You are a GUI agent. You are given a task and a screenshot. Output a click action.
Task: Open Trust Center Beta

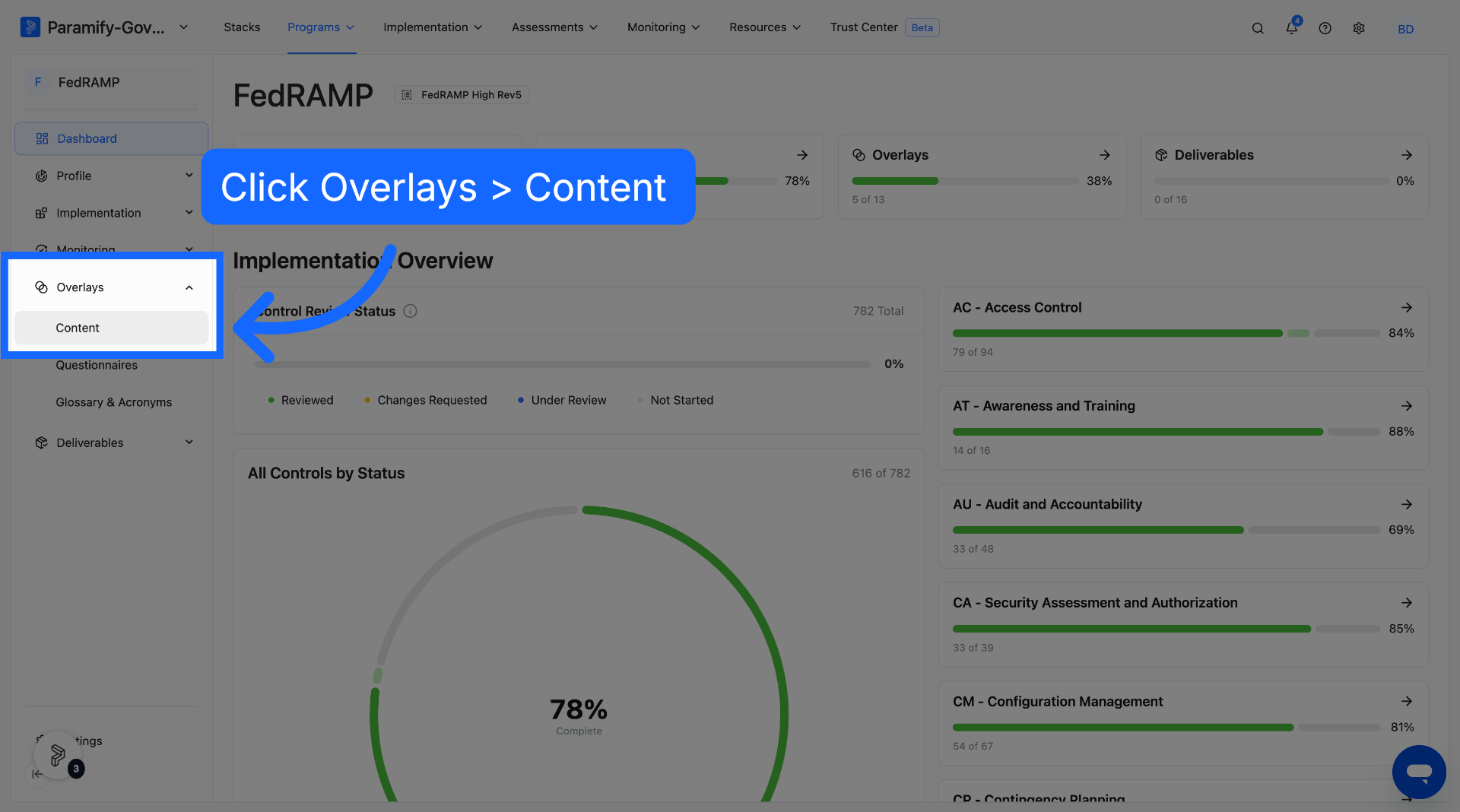click(884, 27)
